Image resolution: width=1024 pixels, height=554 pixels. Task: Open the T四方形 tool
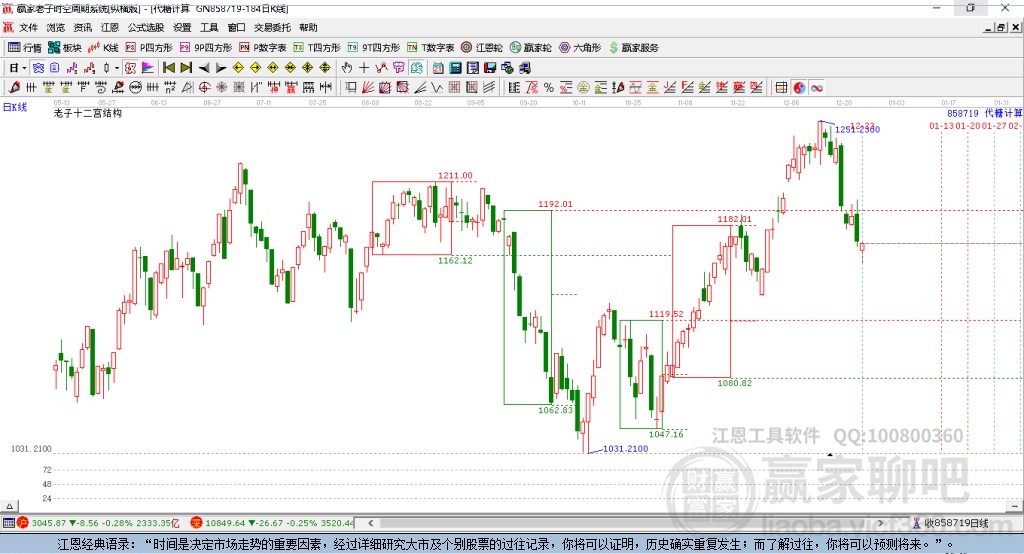tap(317, 48)
